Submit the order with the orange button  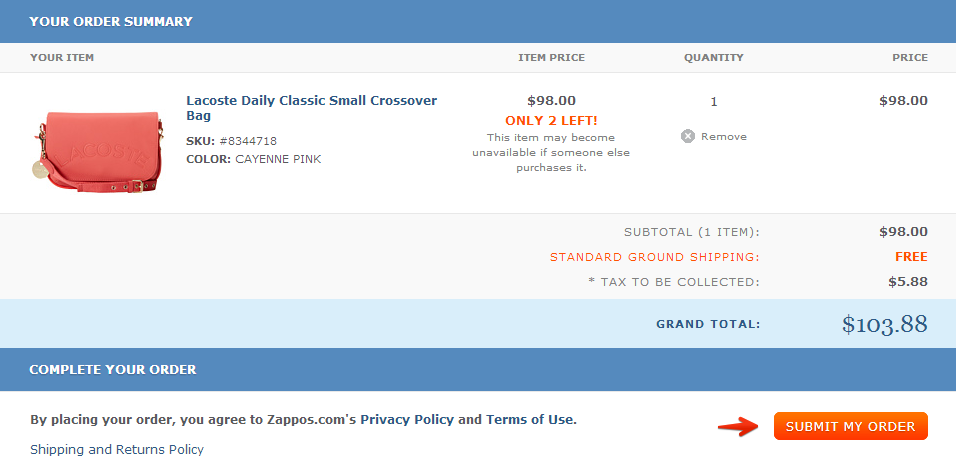(x=851, y=426)
